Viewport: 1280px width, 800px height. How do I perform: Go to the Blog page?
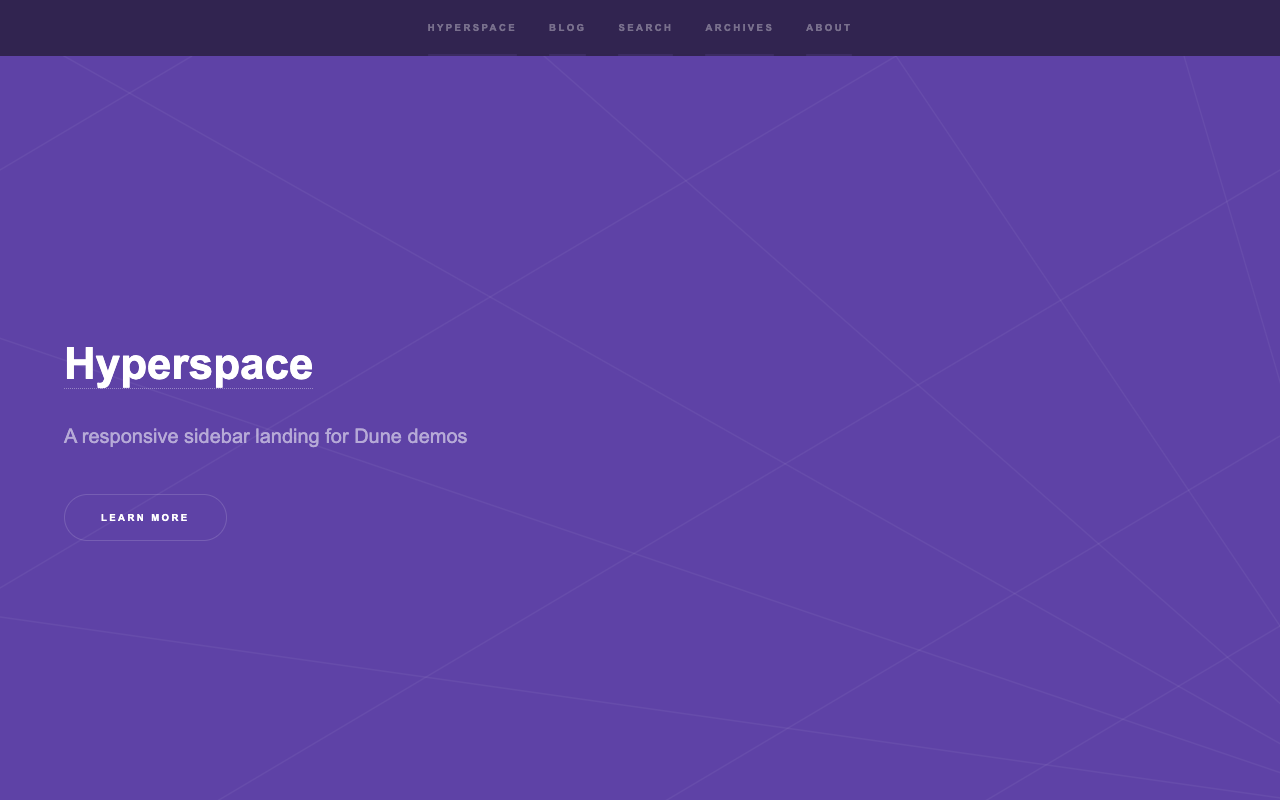567,28
